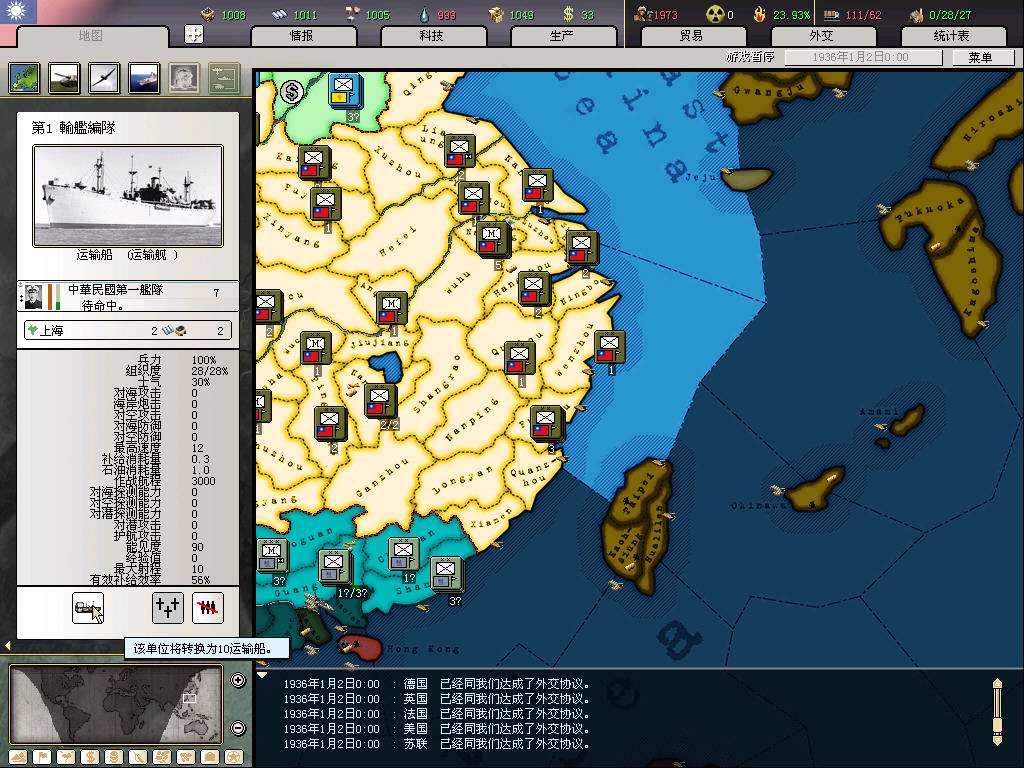This screenshot has height=768, width=1024.
Task: Select the land units (tank) list icon
Action: (x=64, y=77)
